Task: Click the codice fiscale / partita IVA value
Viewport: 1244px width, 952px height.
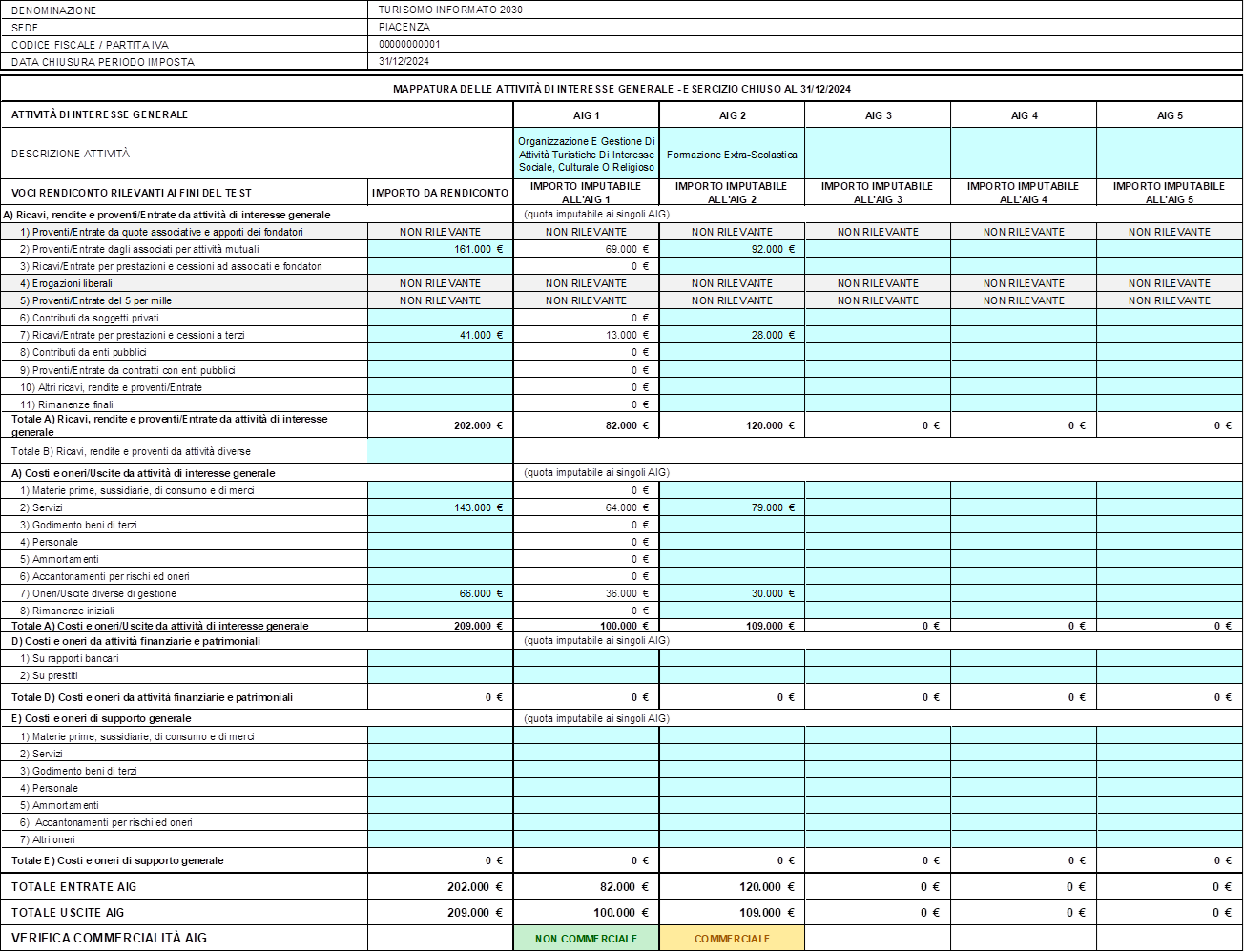Action: (x=409, y=44)
